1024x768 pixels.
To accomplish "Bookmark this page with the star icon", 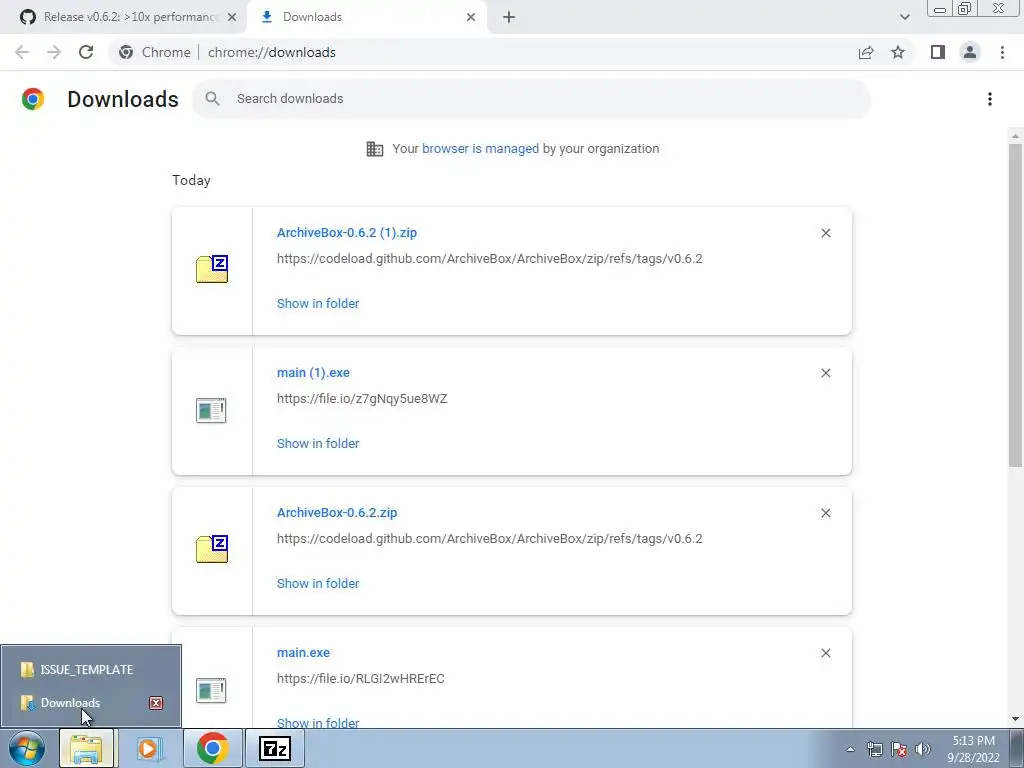I will [x=898, y=52].
